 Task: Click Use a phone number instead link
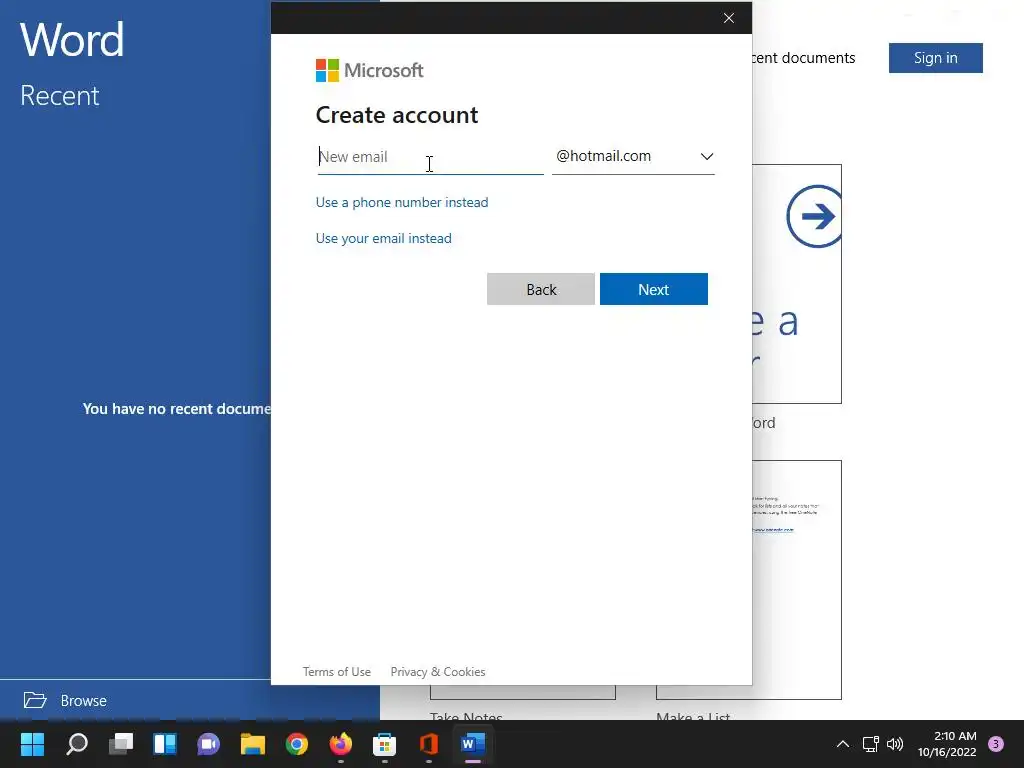pyautogui.click(x=402, y=202)
